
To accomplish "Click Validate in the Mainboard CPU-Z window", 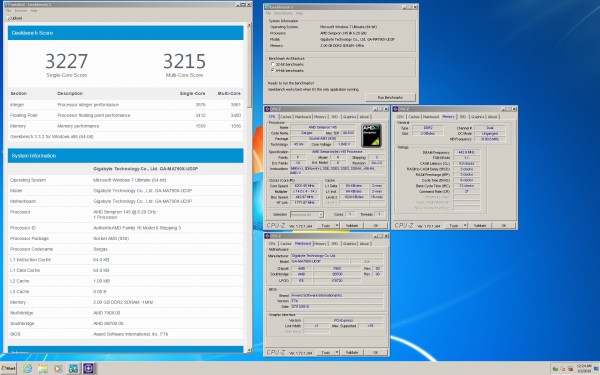I will click(x=352, y=352).
